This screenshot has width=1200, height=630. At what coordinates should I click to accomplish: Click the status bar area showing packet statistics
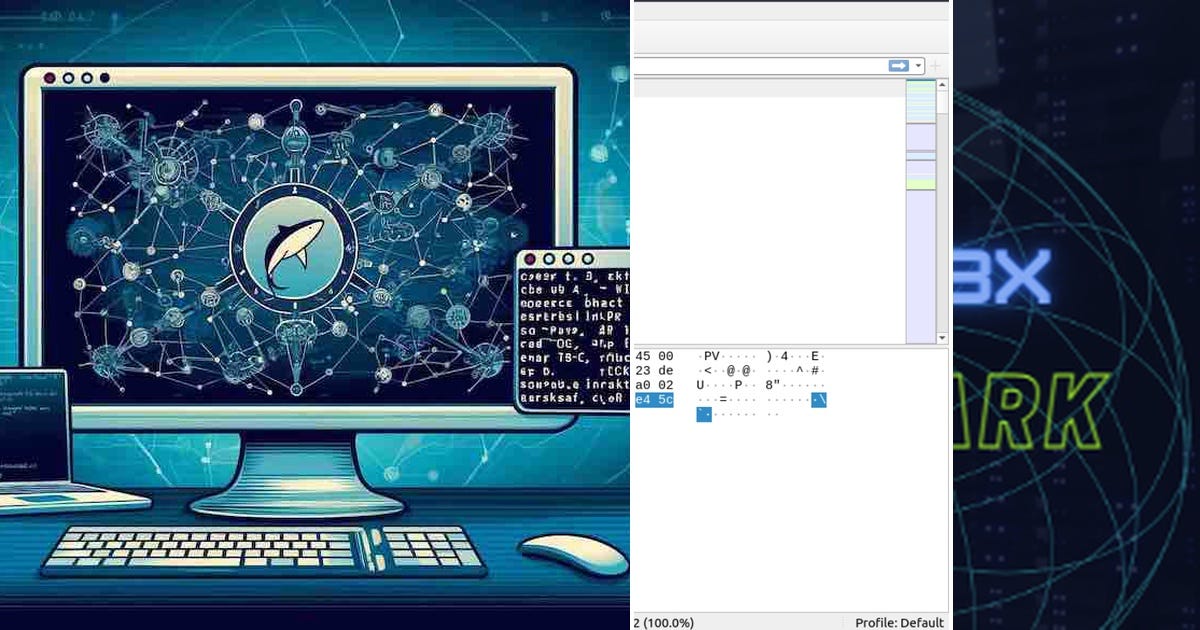click(700, 622)
